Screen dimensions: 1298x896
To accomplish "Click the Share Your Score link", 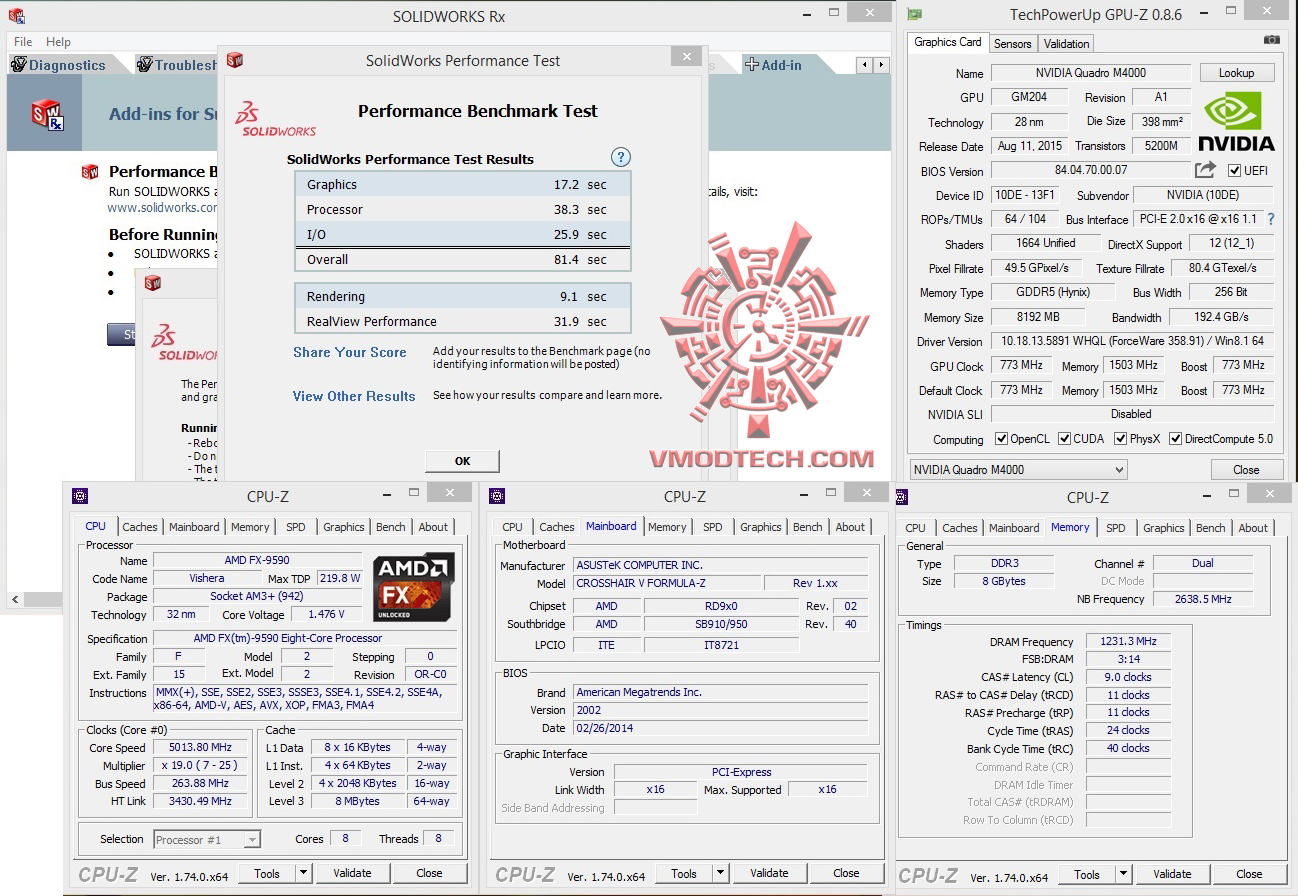I will click(x=350, y=352).
